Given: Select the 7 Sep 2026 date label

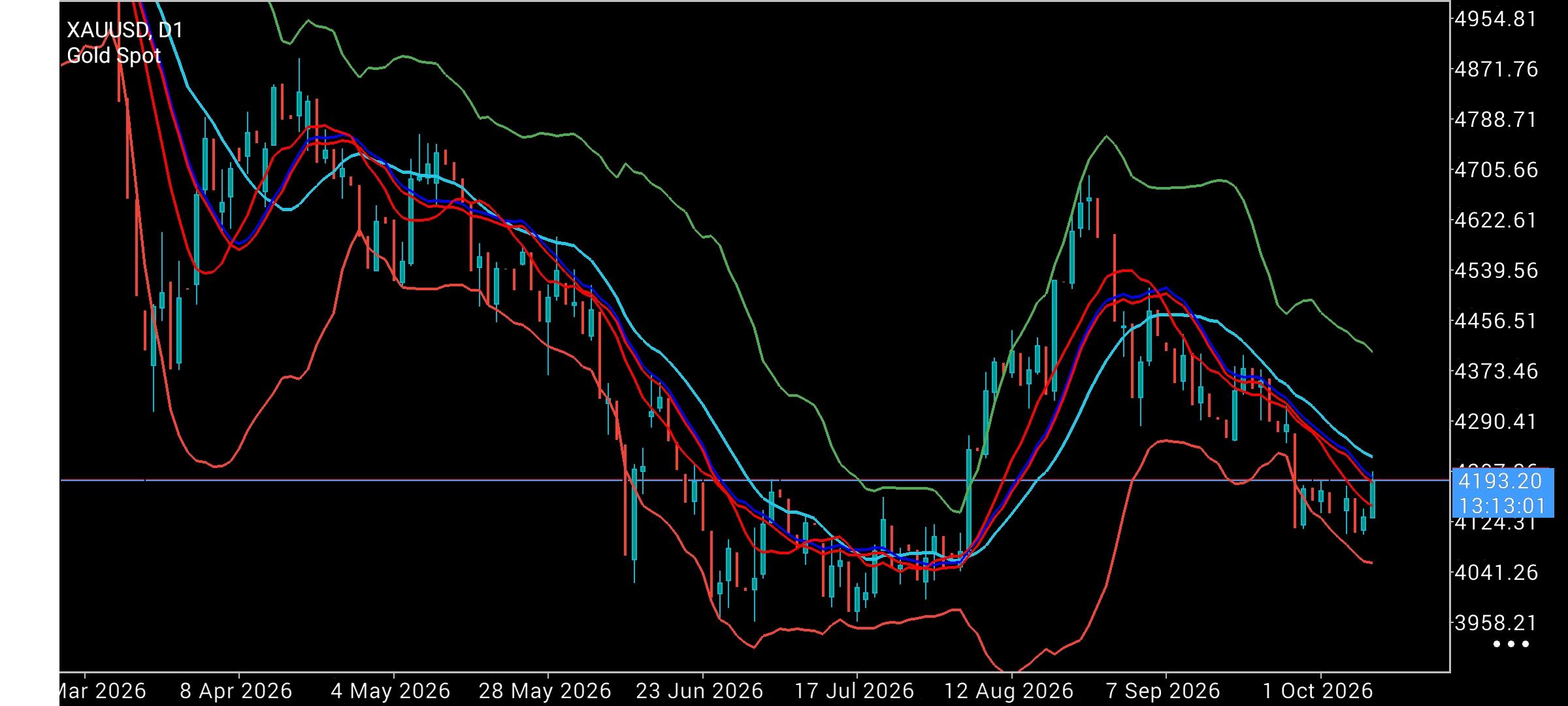Looking at the screenshot, I should [x=1164, y=691].
